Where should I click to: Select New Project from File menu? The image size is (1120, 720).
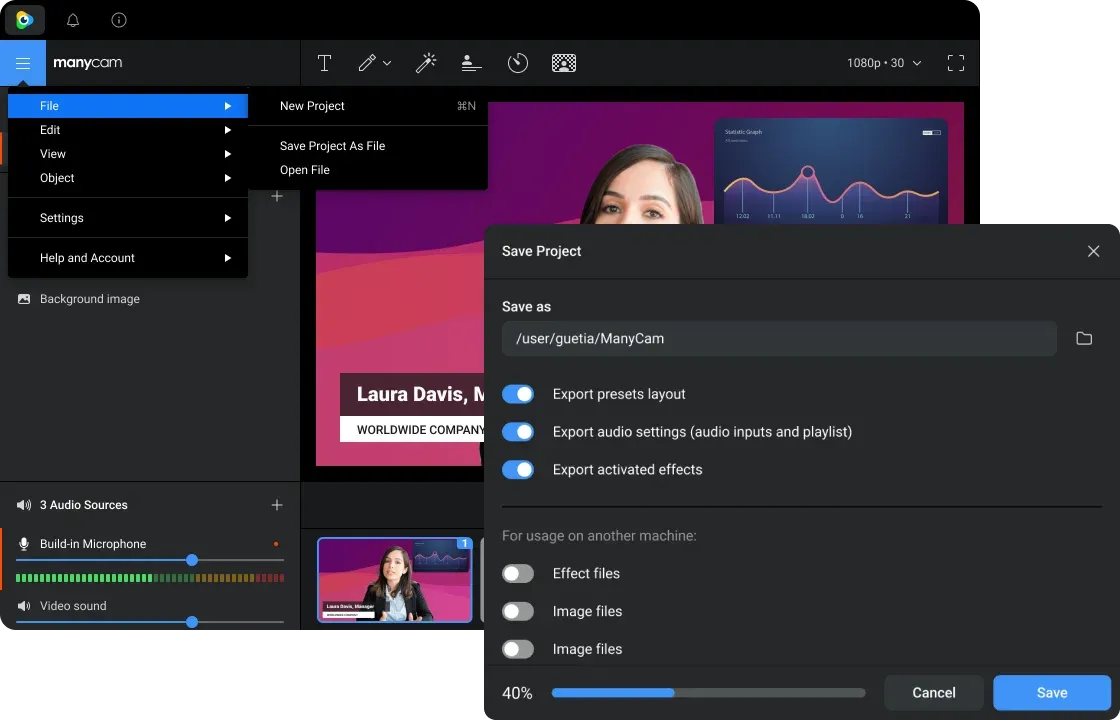click(x=312, y=106)
